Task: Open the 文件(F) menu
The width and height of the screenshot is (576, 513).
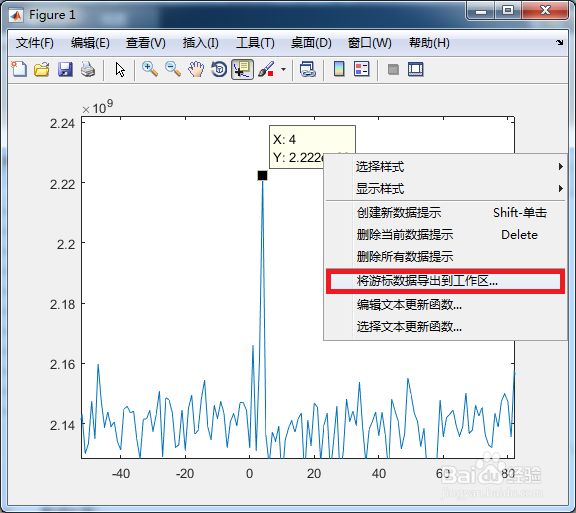Action: coord(35,43)
